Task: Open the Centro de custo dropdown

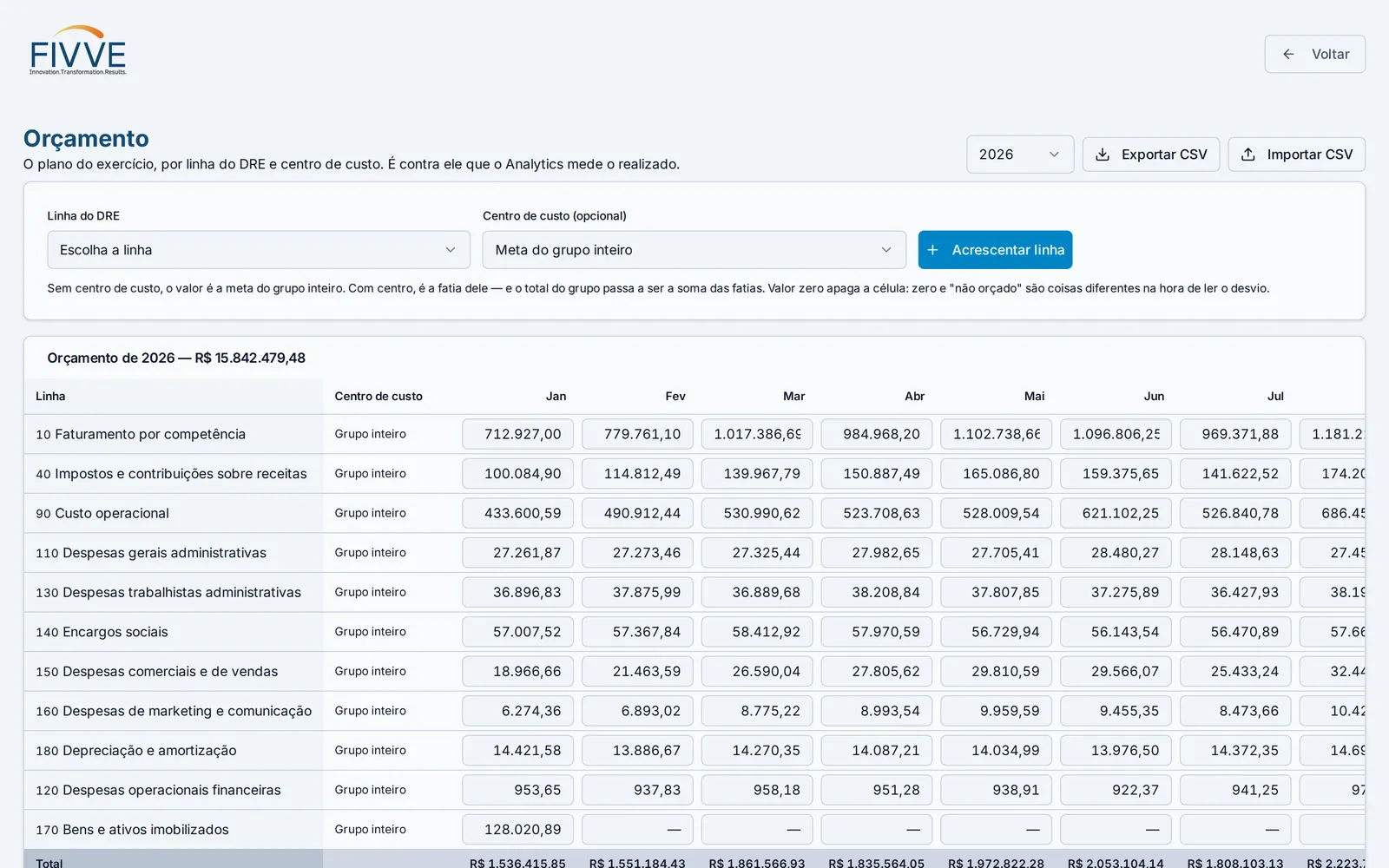Action: tap(694, 250)
